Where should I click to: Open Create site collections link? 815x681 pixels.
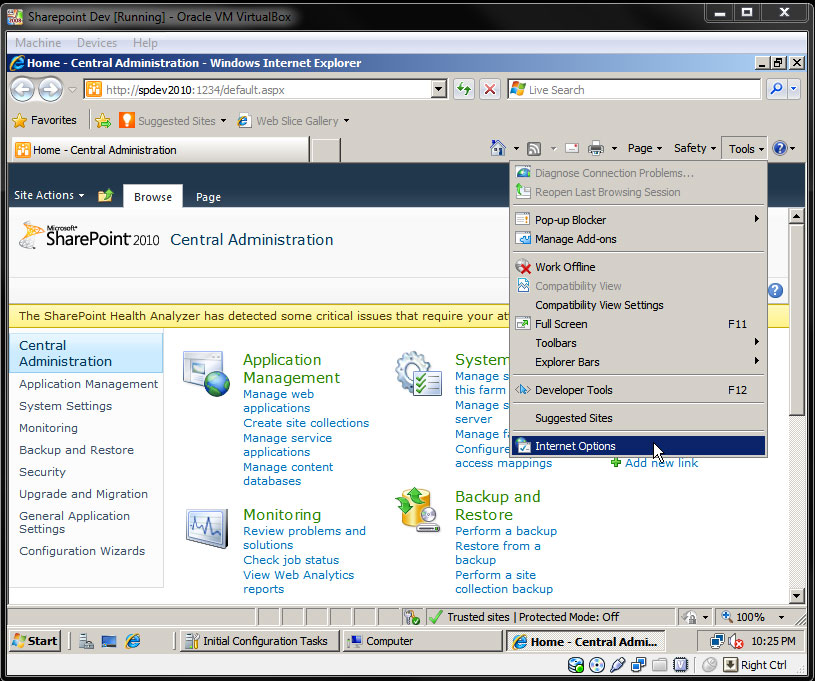306,423
